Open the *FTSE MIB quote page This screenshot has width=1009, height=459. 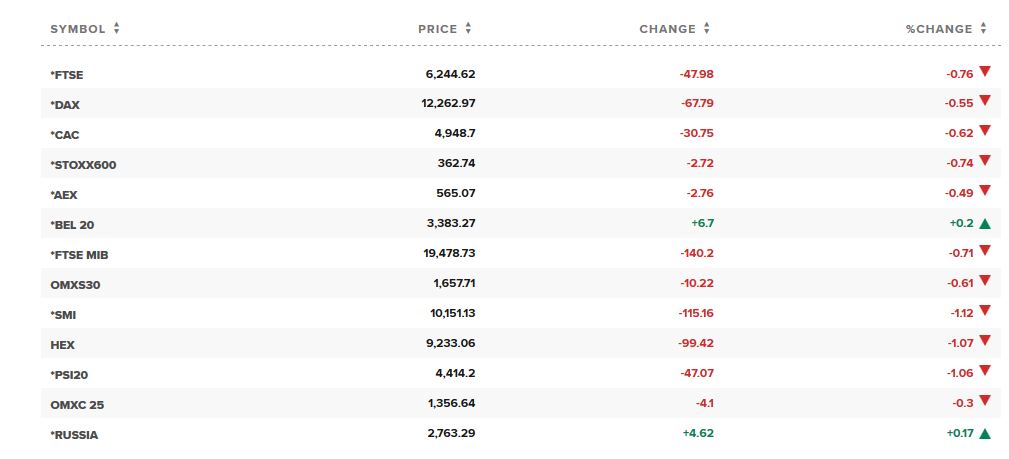(x=79, y=255)
